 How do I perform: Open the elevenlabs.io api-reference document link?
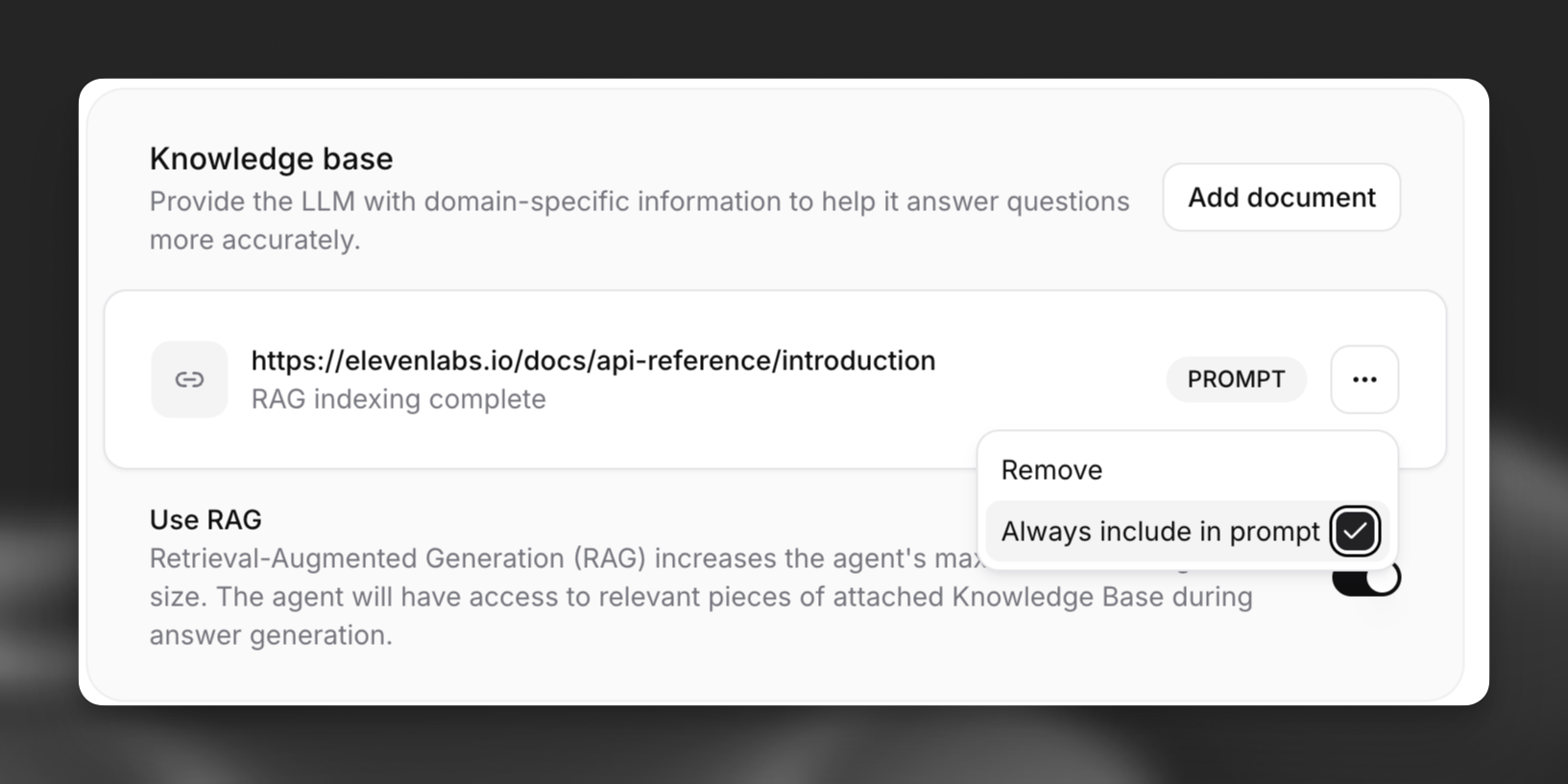coord(592,361)
